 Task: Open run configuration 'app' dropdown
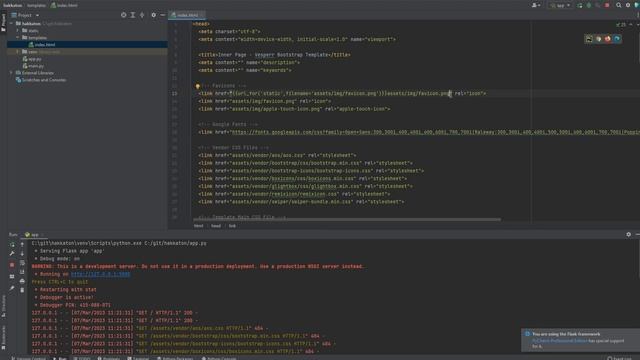(x=560, y=5)
